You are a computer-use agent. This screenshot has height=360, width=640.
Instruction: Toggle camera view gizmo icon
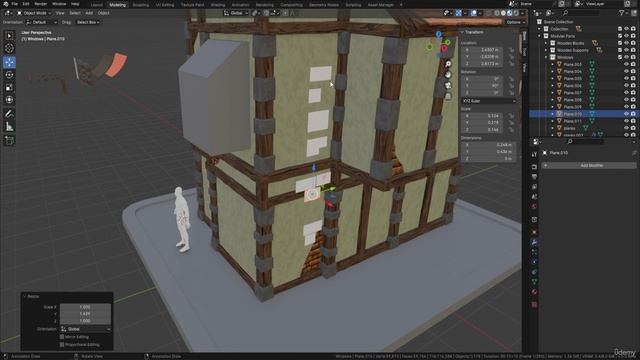pos(448,85)
